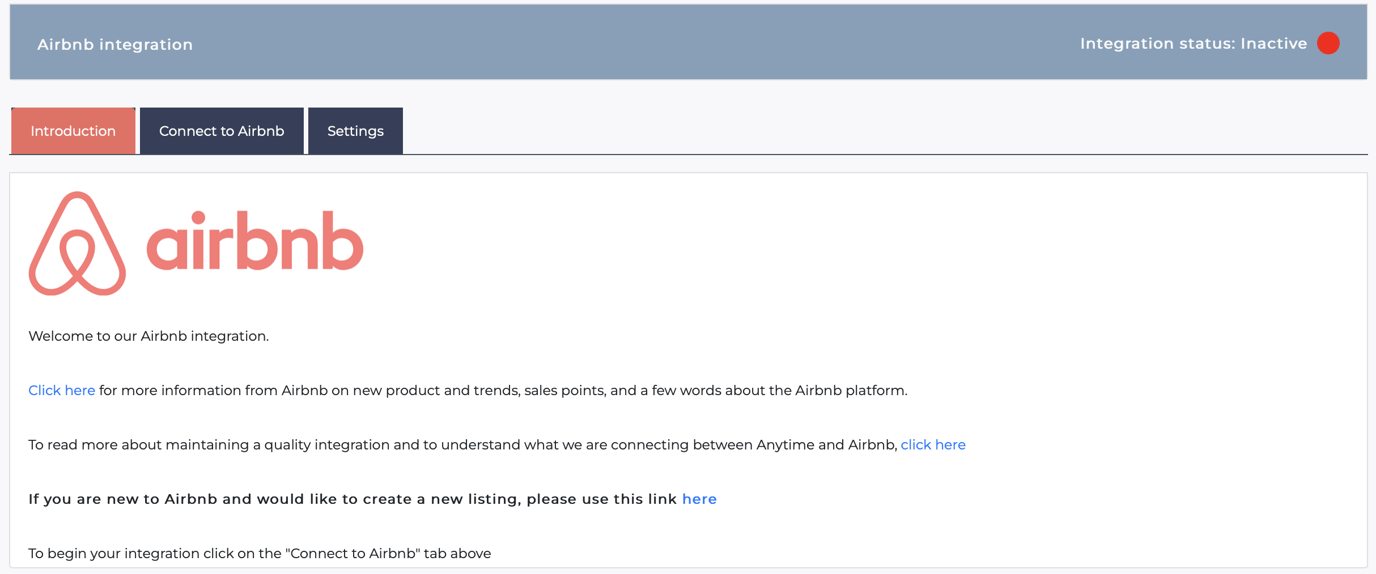The height and width of the screenshot is (574, 1376).
Task: Click the 'Airbnb integration' header title
Action: 115,44
